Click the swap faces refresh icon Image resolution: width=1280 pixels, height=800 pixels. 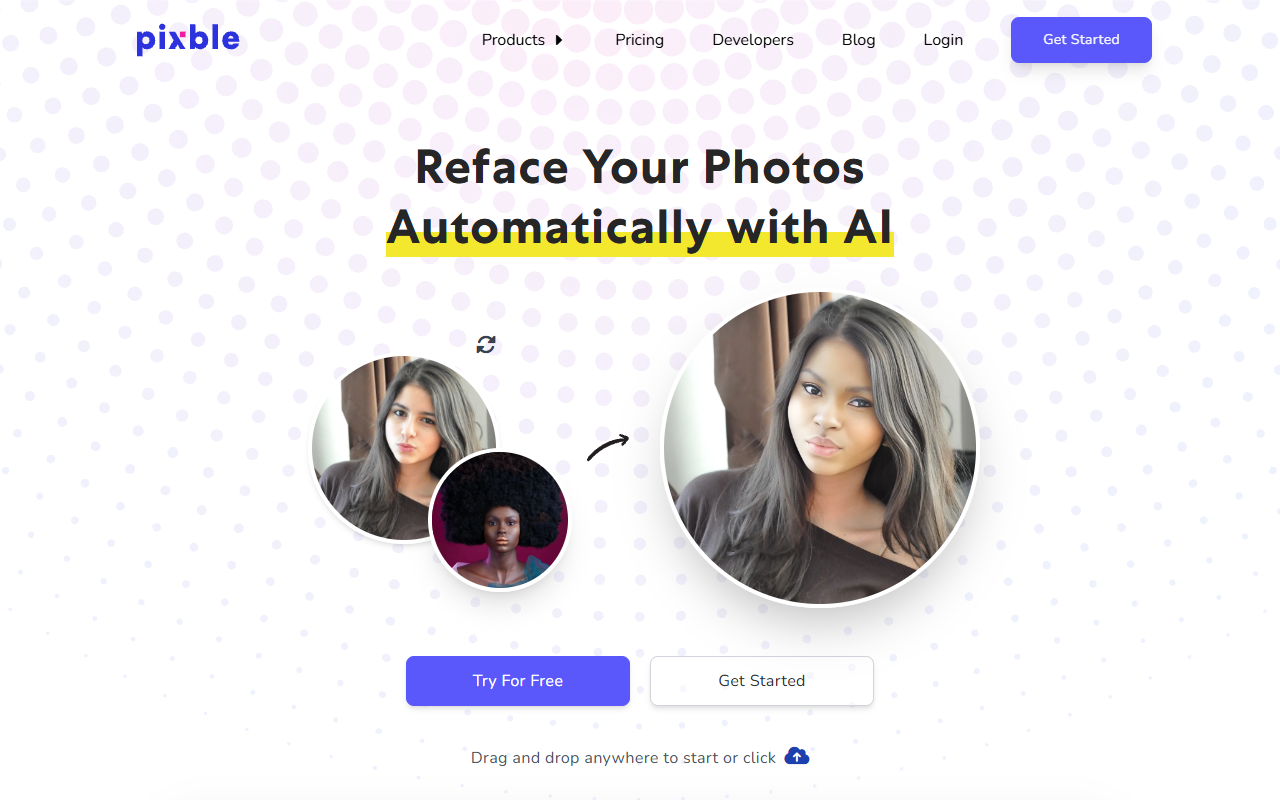point(486,344)
